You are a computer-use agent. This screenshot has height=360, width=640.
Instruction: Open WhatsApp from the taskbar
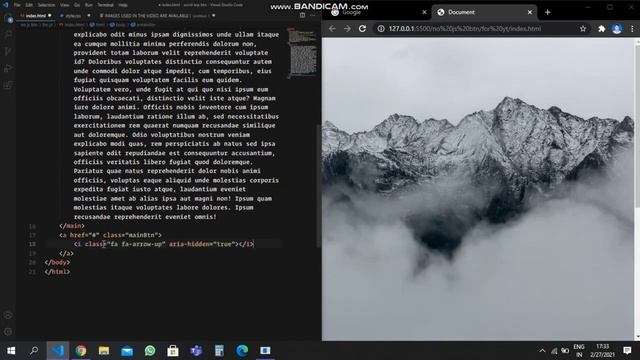(150, 351)
